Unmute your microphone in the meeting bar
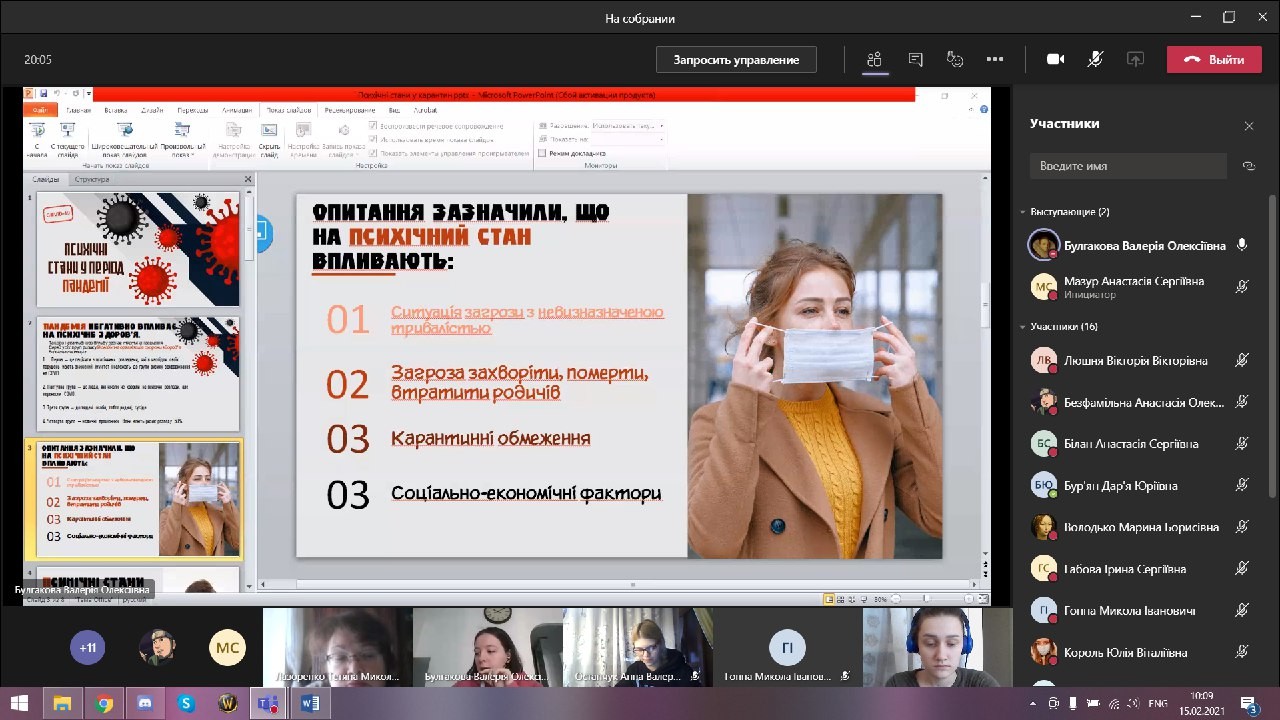Image resolution: width=1280 pixels, height=720 pixels. 1095,60
